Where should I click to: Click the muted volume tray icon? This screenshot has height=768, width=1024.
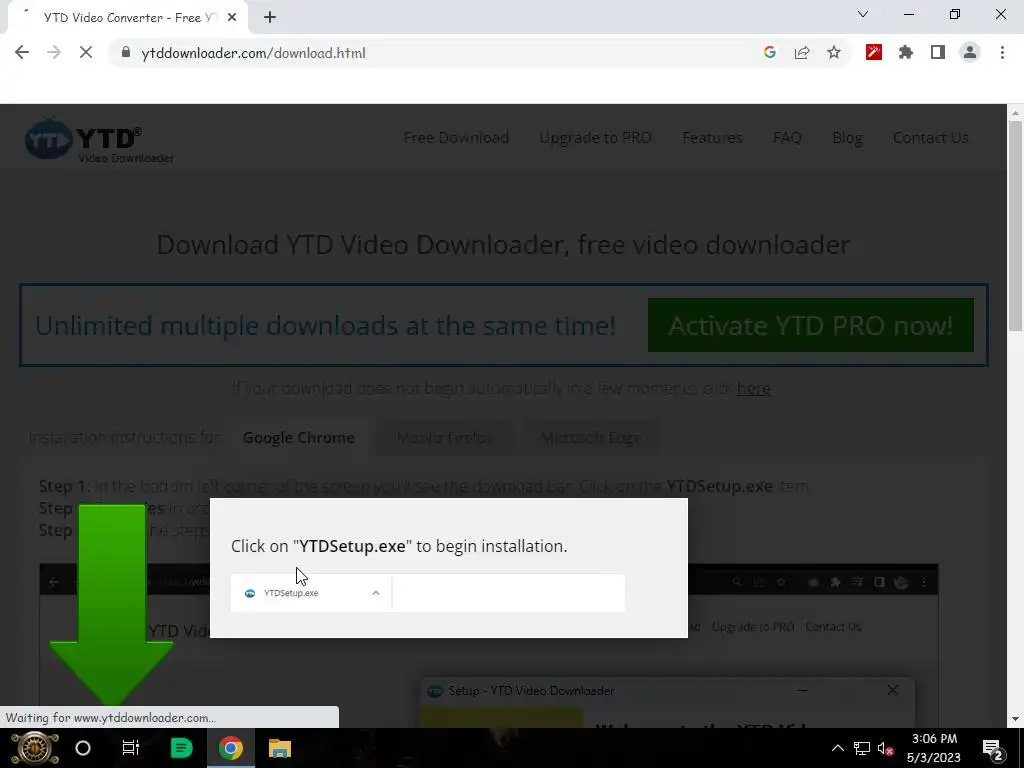pyautogui.click(x=886, y=748)
